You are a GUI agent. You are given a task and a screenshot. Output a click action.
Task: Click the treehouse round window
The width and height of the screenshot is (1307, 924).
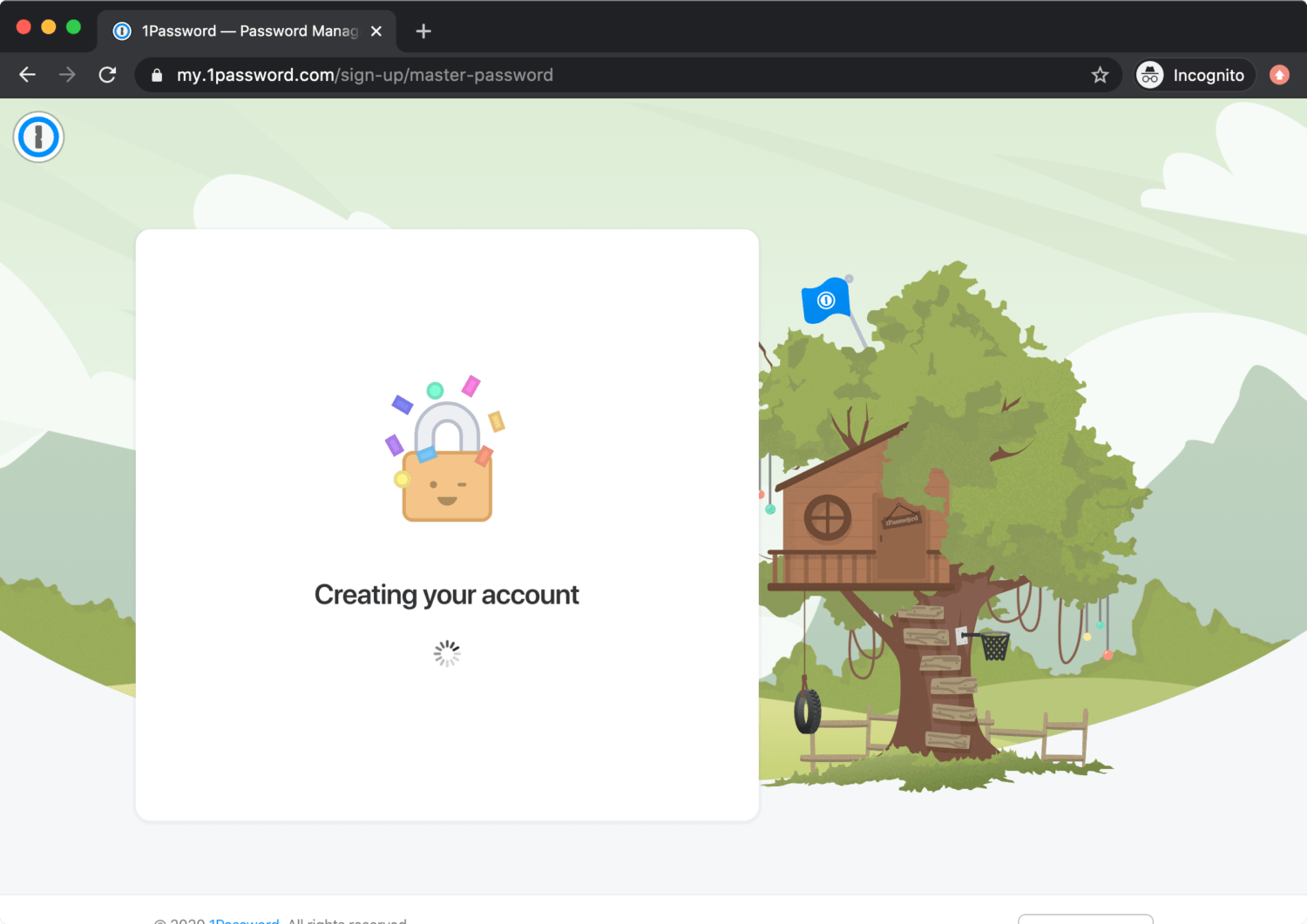[x=827, y=517]
